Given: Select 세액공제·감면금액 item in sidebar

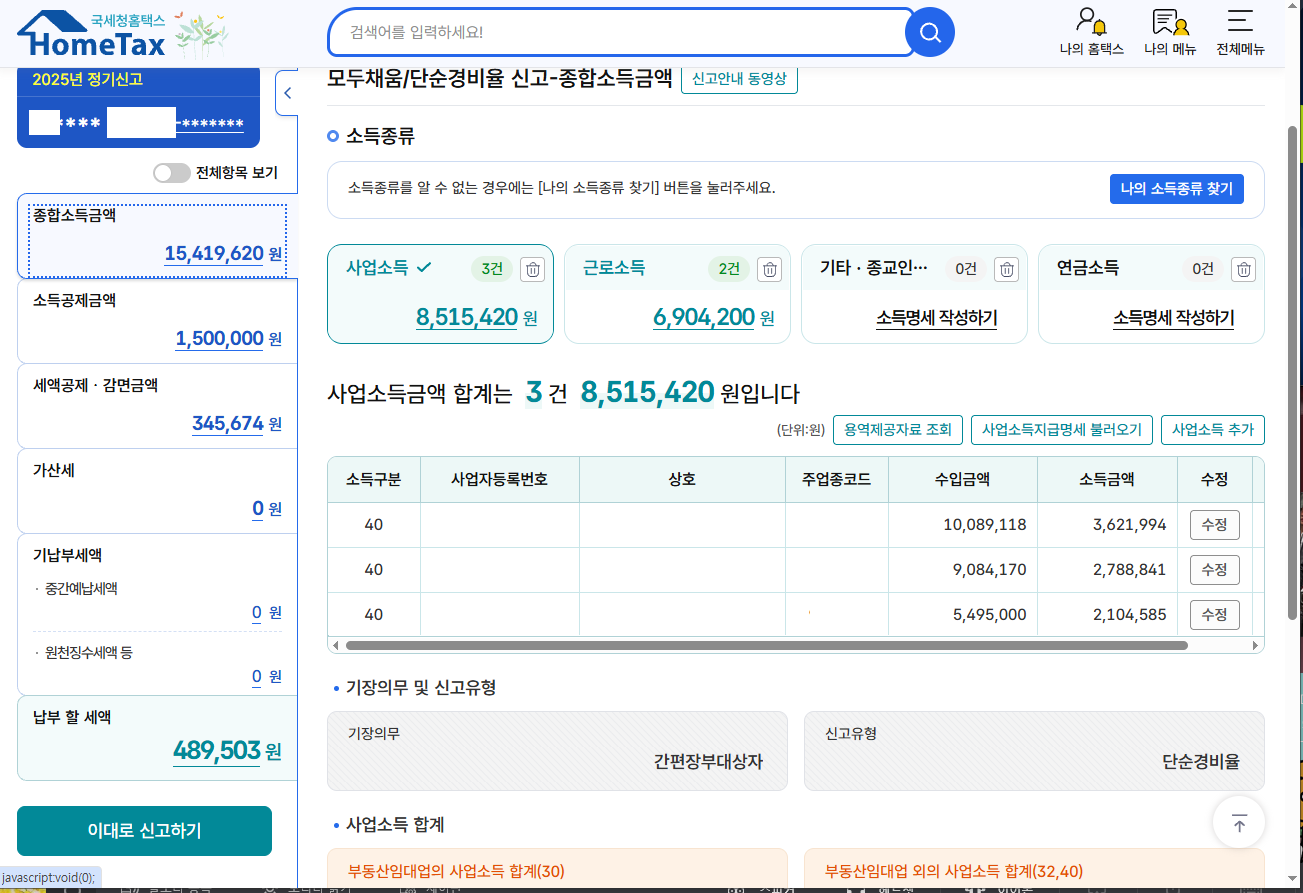Looking at the screenshot, I should tap(157, 406).
